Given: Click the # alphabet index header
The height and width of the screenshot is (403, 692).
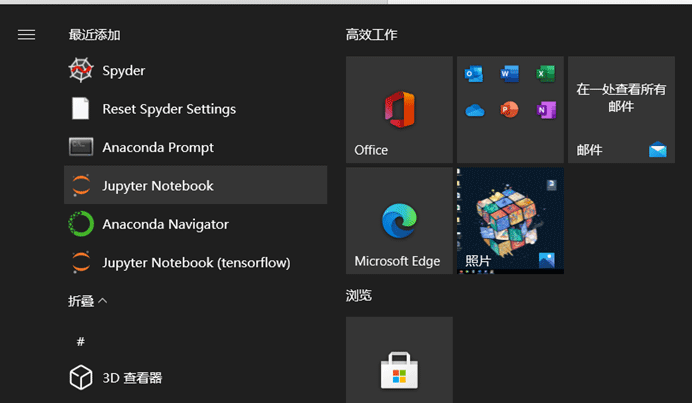Looking at the screenshot, I should coord(80,341).
